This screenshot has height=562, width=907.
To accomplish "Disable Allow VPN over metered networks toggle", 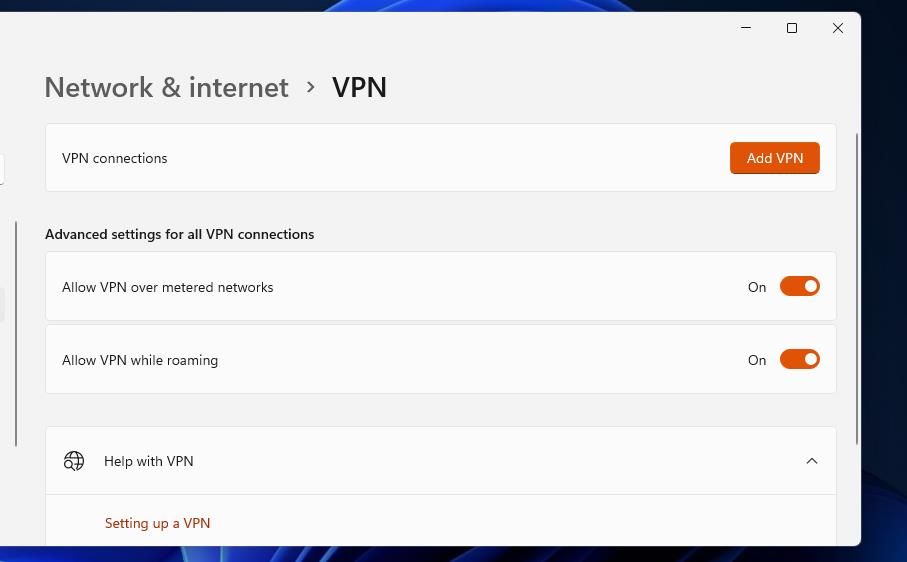I will tap(799, 287).
